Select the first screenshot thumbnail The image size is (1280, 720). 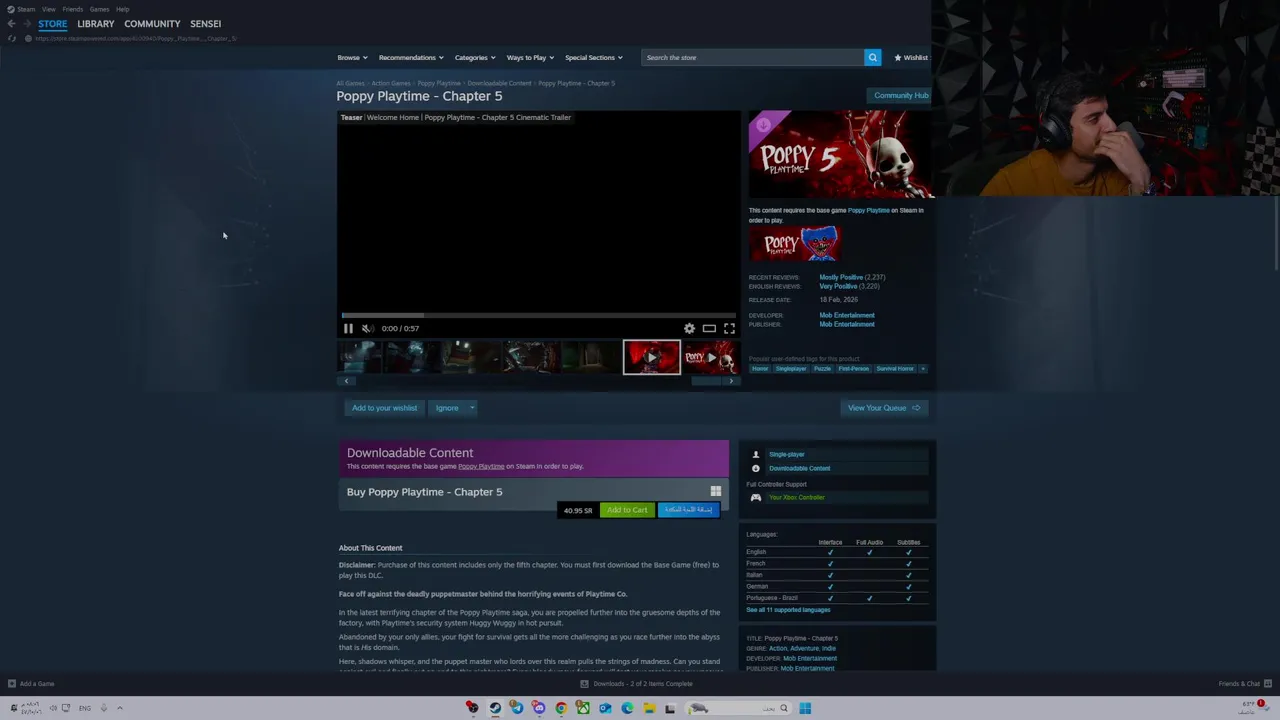pos(359,357)
